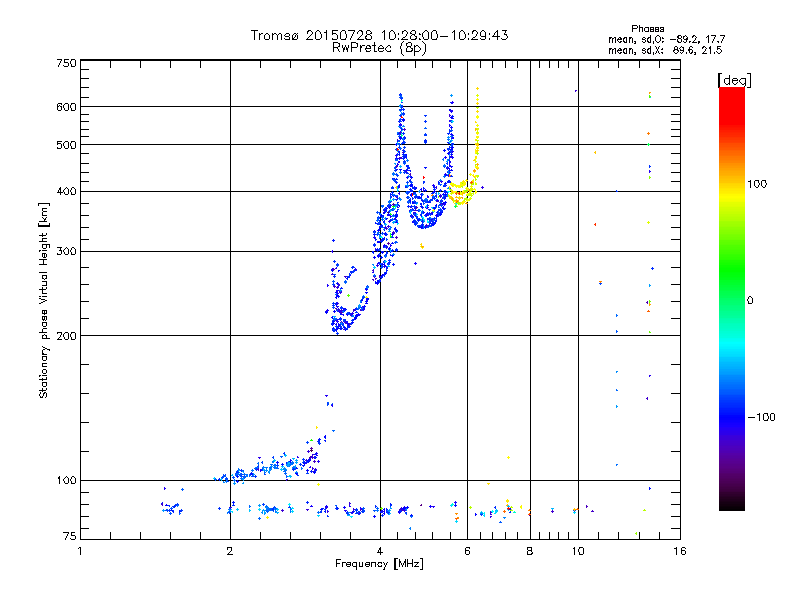
Task: Click the y-axis tick label '200'
Action: click(x=67, y=336)
